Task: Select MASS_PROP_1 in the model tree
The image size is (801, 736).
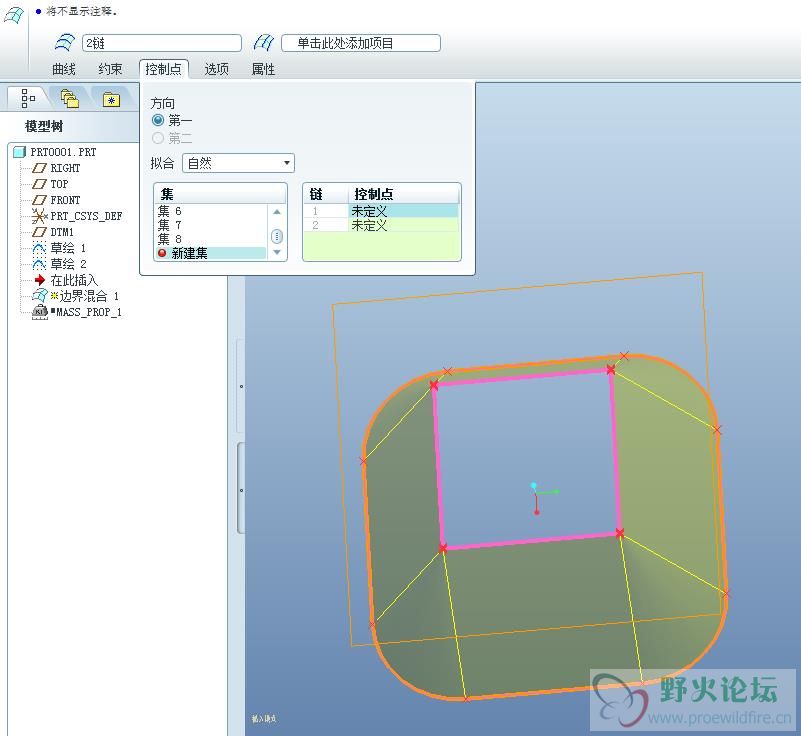Action: tap(89, 312)
